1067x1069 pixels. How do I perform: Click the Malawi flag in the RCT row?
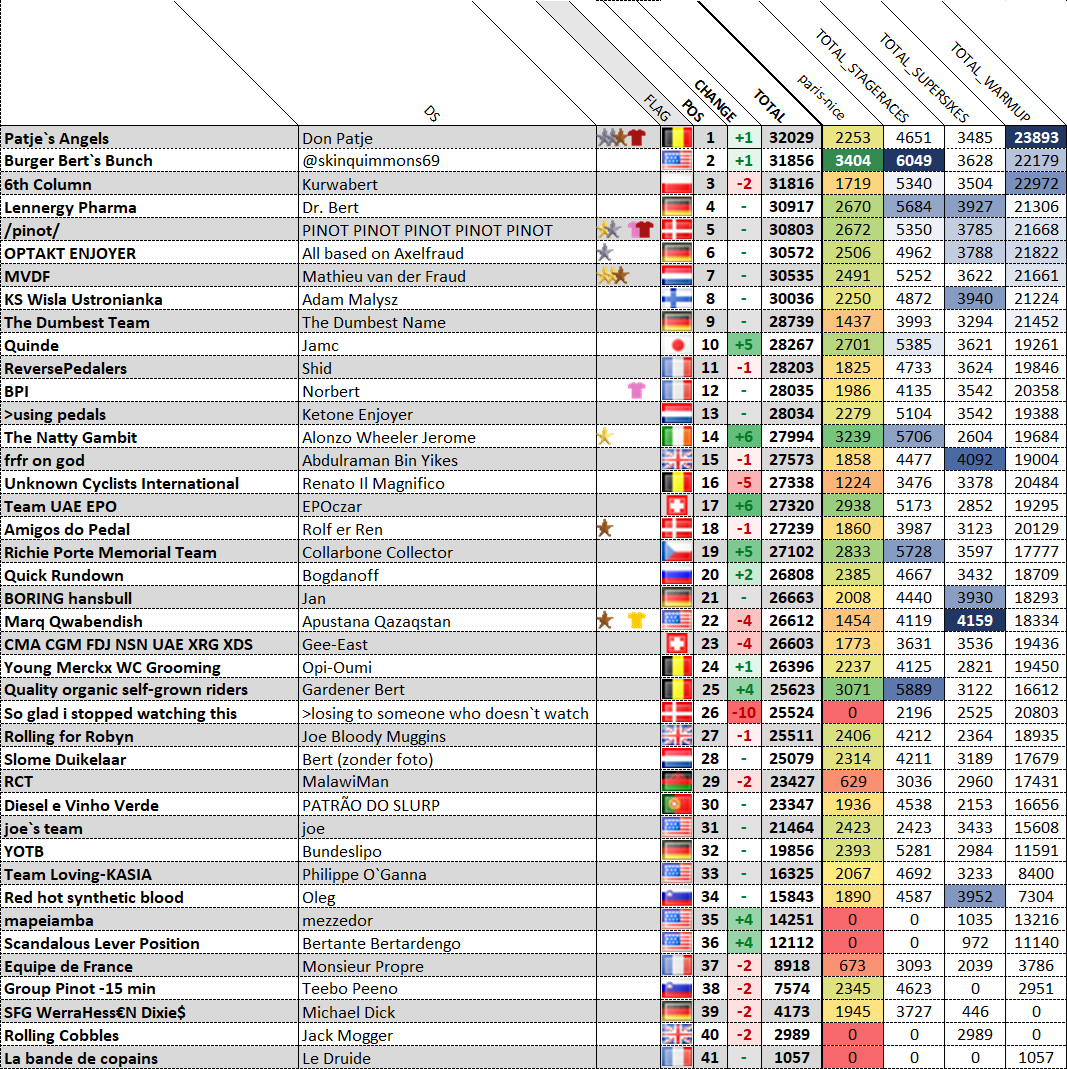click(x=677, y=782)
